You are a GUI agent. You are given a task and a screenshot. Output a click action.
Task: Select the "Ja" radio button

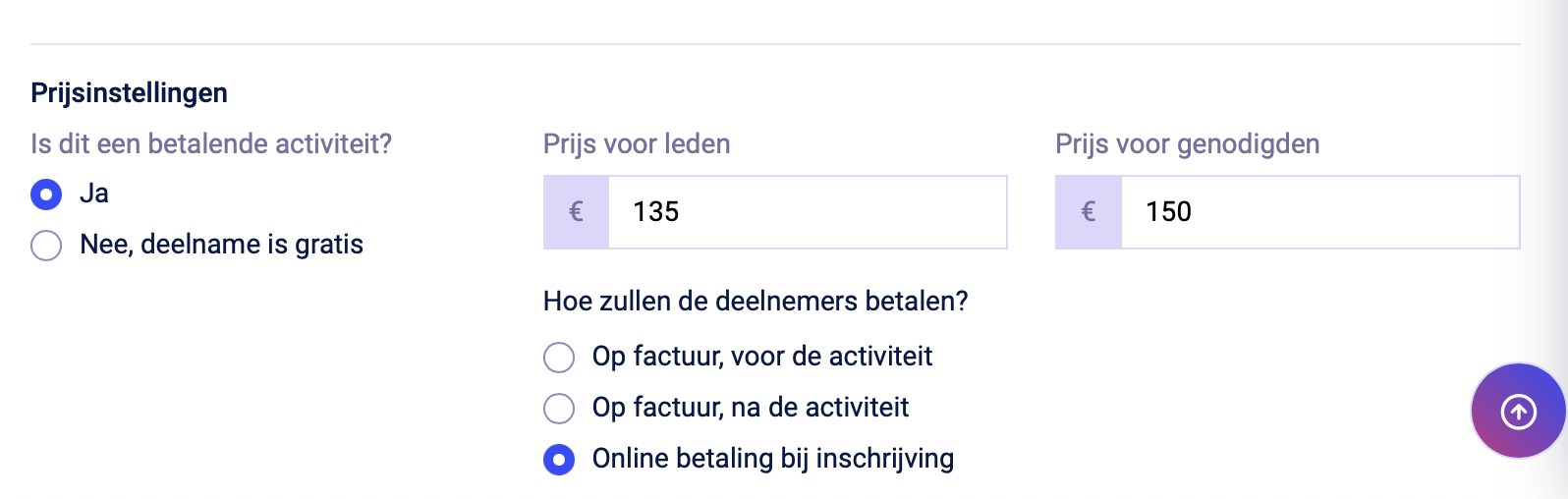(46, 194)
